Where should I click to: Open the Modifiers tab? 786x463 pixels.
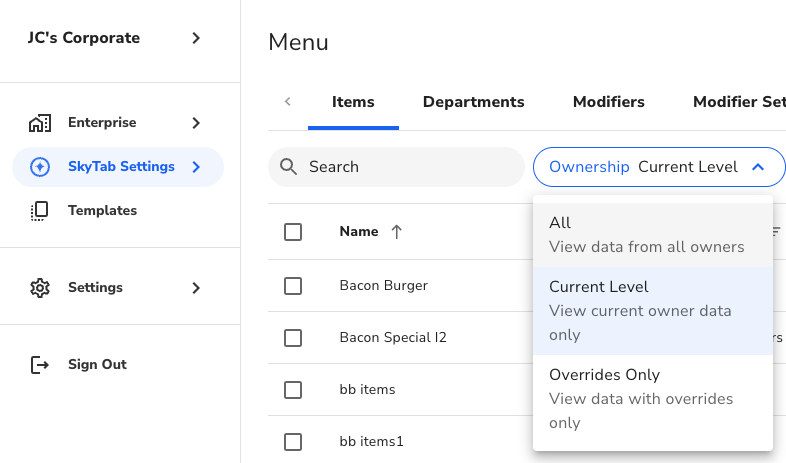point(608,102)
